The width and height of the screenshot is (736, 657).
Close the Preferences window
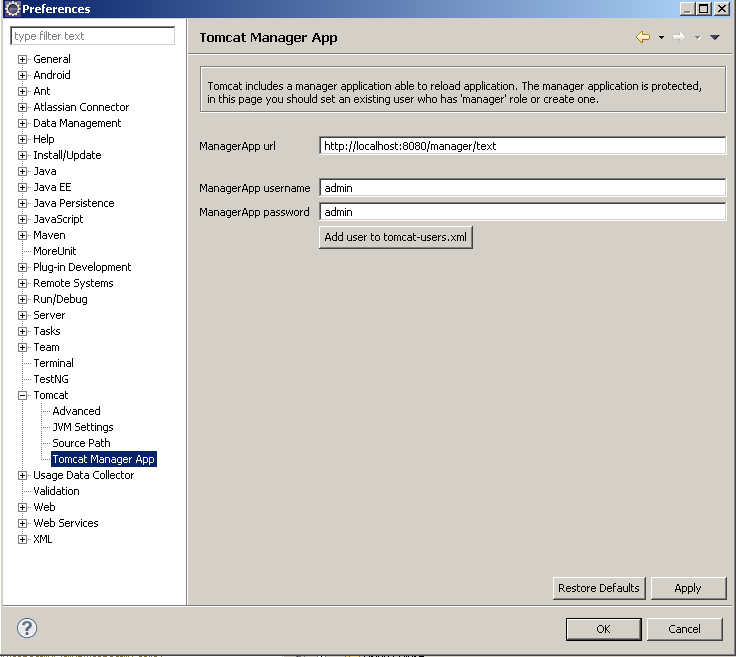coord(721,8)
